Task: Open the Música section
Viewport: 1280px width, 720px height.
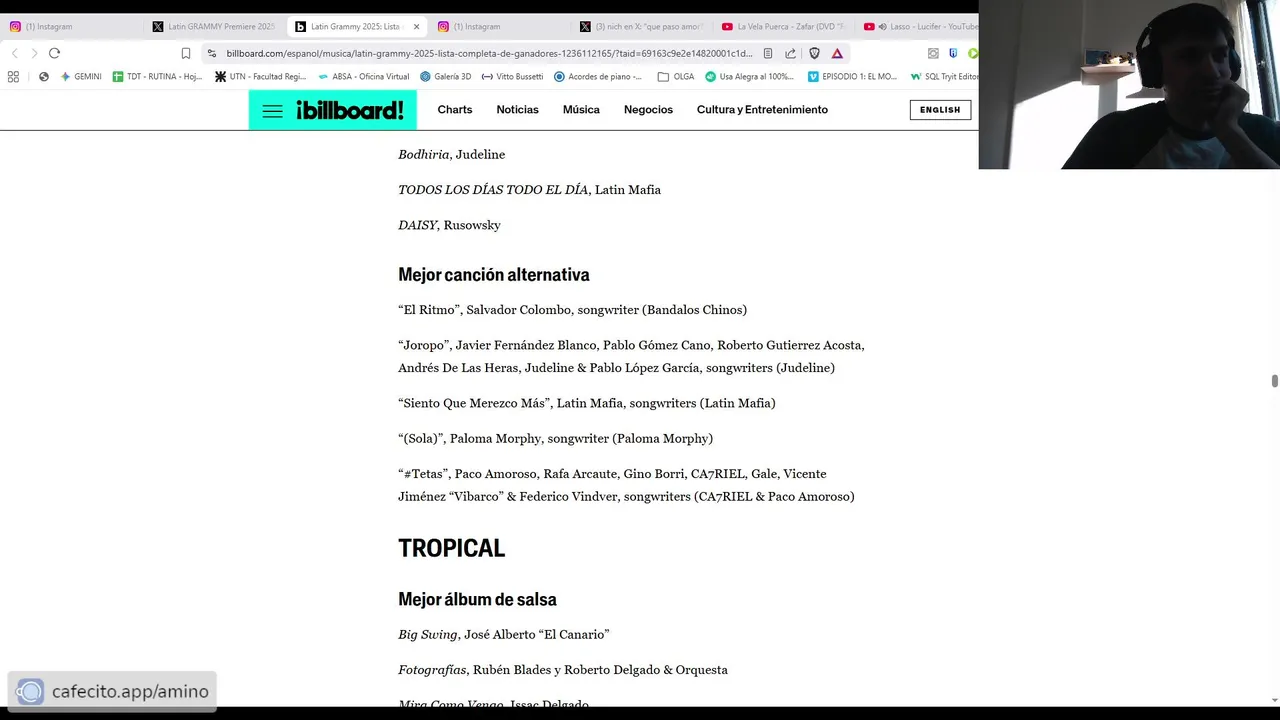Action: tap(581, 110)
